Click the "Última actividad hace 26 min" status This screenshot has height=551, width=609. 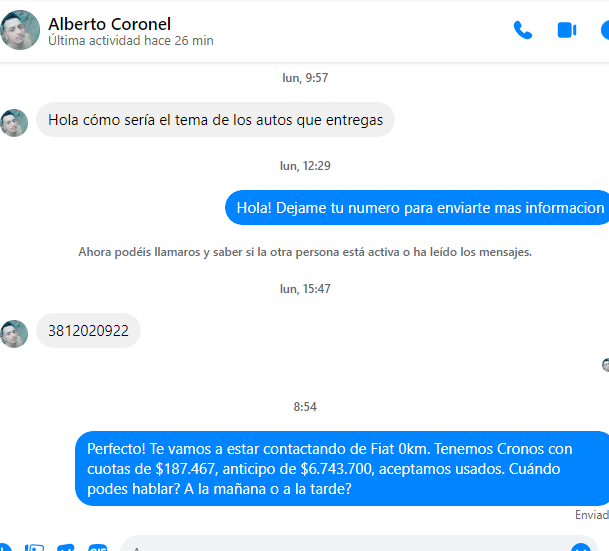[131, 40]
